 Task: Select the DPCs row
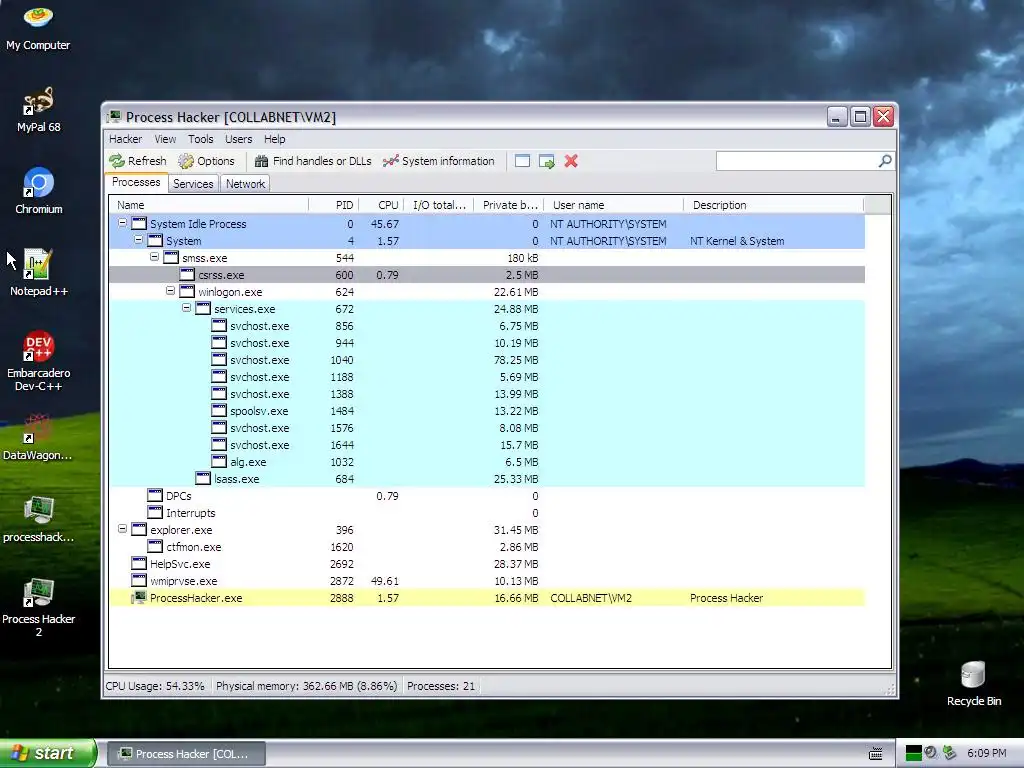coord(487,496)
